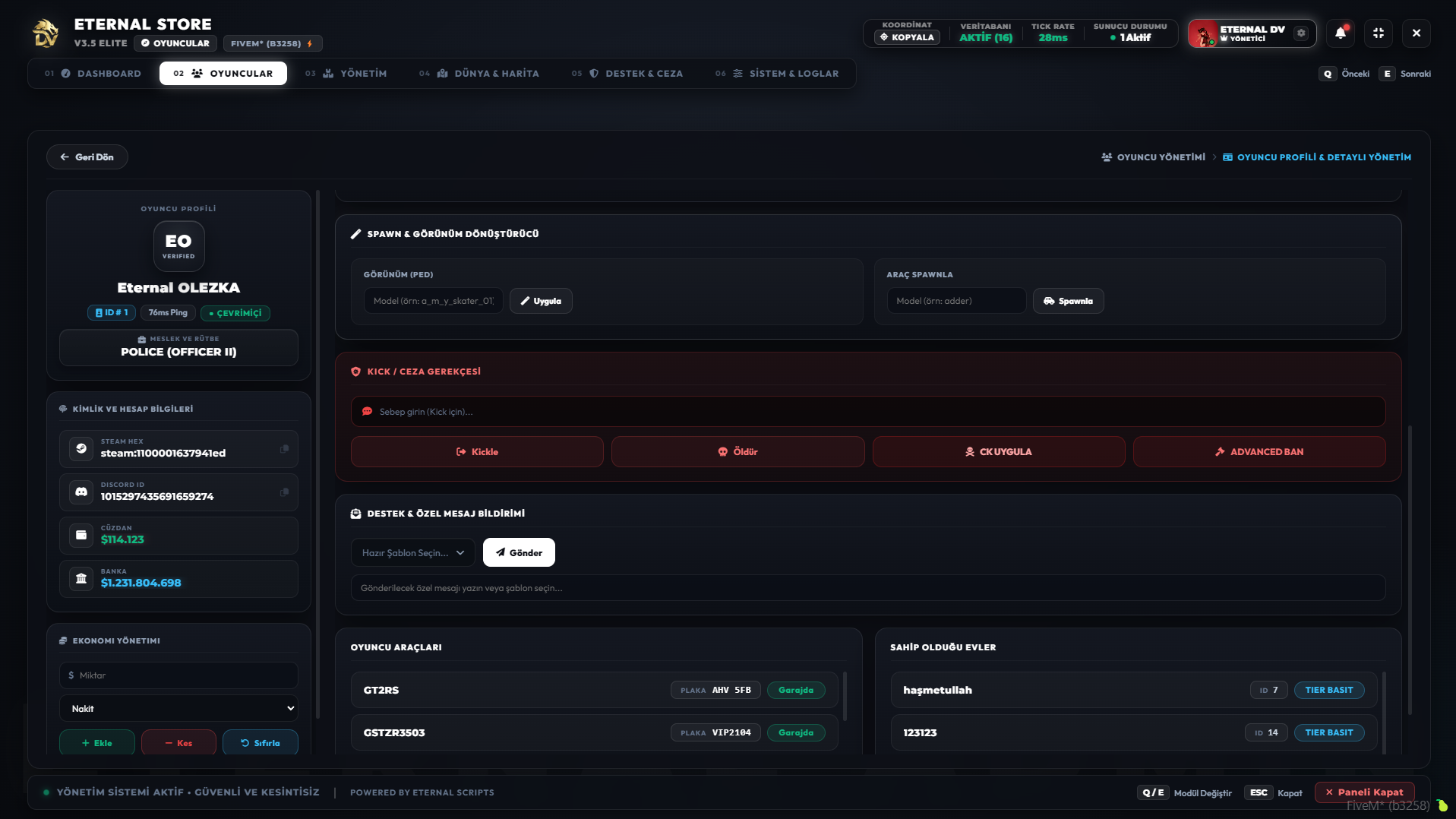Image resolution: width=1456 pixels, height=819 pixels.
Task: Click the Eternal Store logo
Action: (46, 33)
